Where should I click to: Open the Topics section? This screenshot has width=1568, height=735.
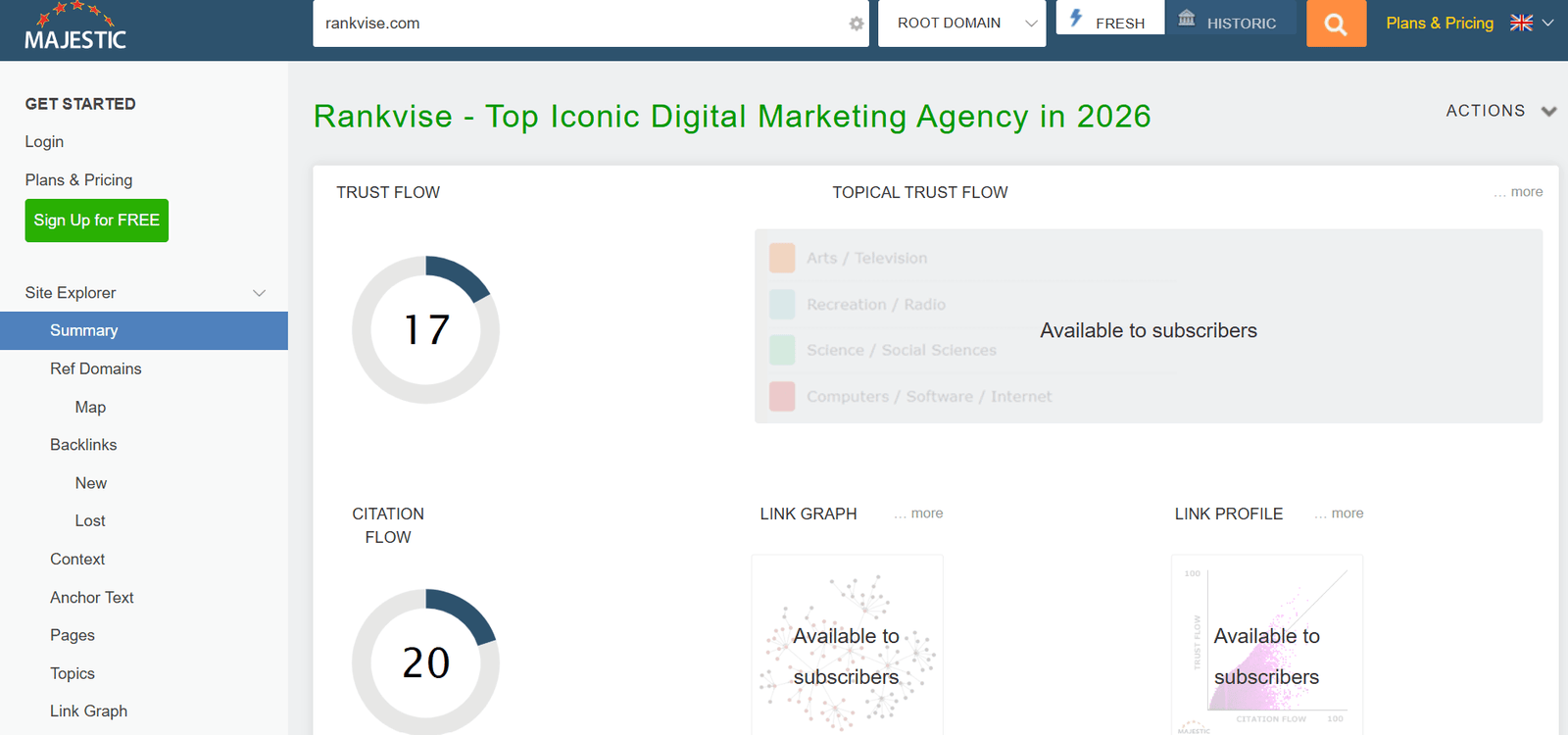[x=73, y=674]
